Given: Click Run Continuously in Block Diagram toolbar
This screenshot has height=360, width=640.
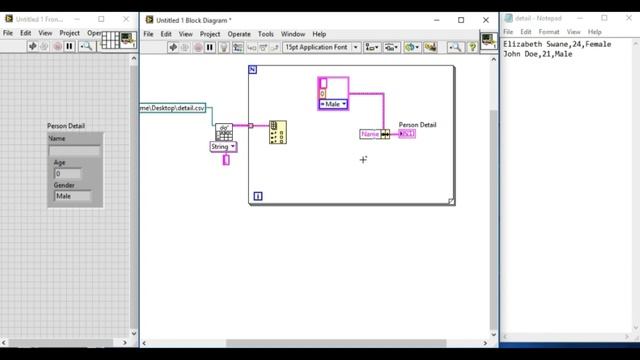Looking at the screenshot, I should (185, 47).
